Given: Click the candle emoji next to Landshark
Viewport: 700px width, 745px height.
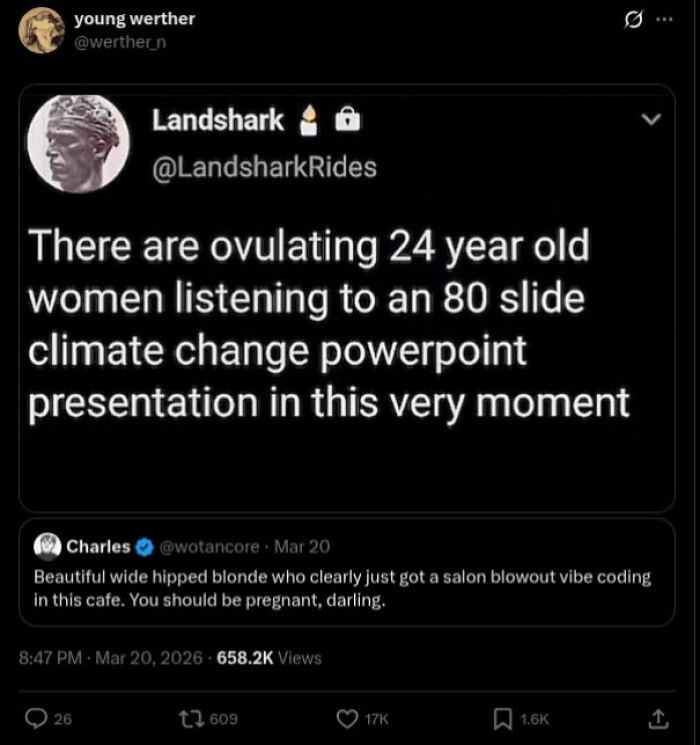Looking at the screenshot, I should 309,120.
